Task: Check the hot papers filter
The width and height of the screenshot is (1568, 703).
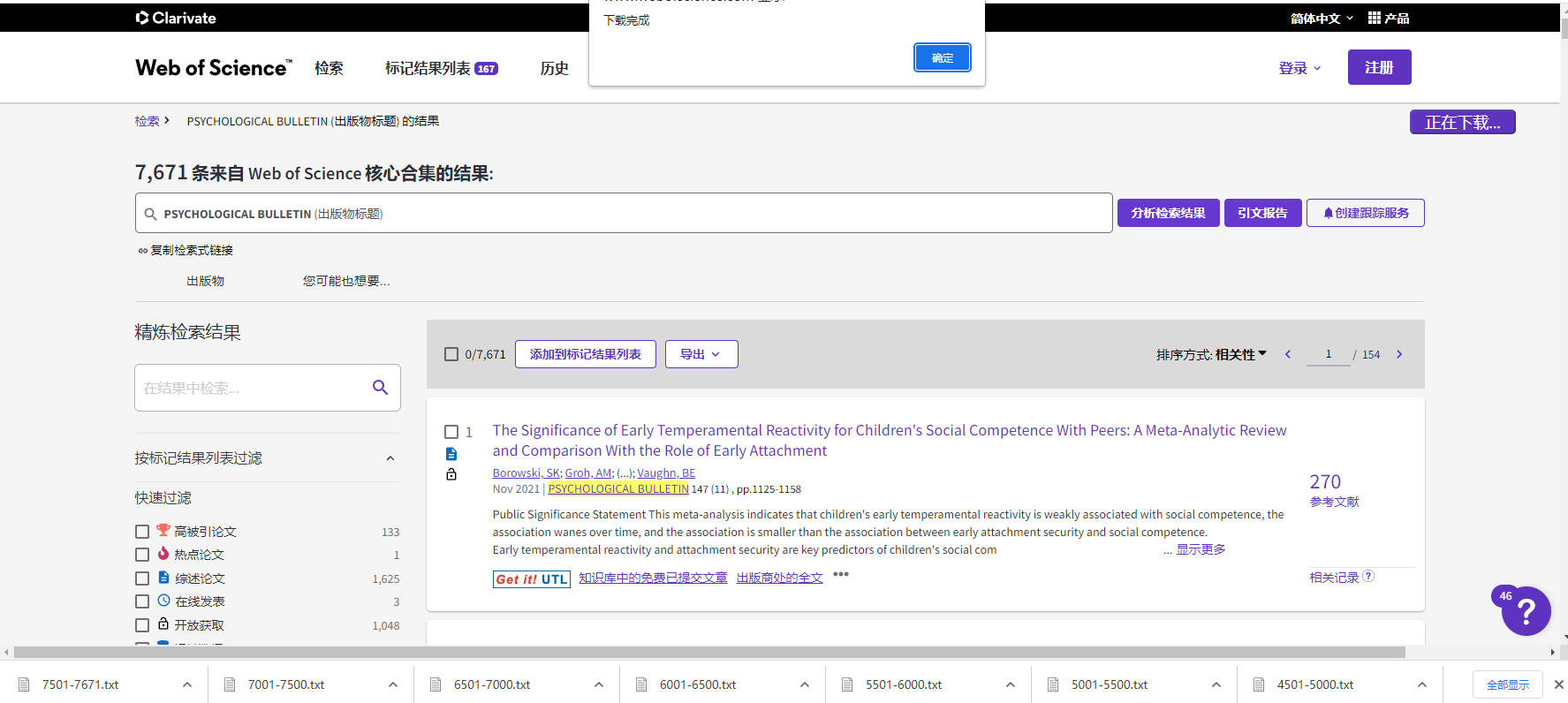Action: 142,555
